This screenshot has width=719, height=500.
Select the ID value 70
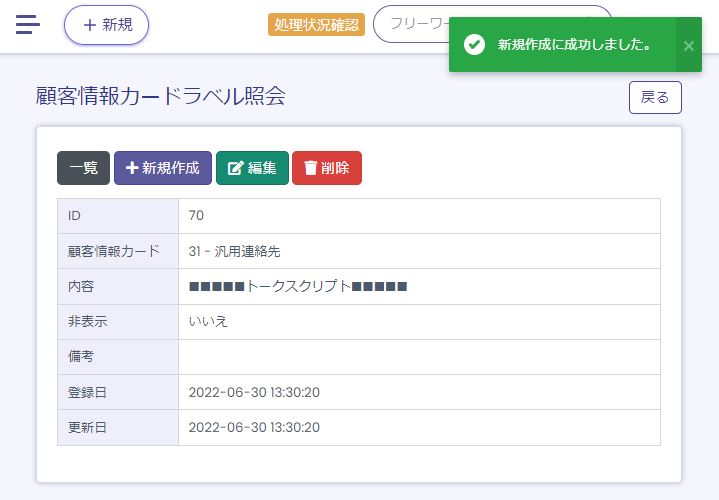point(196,216)
